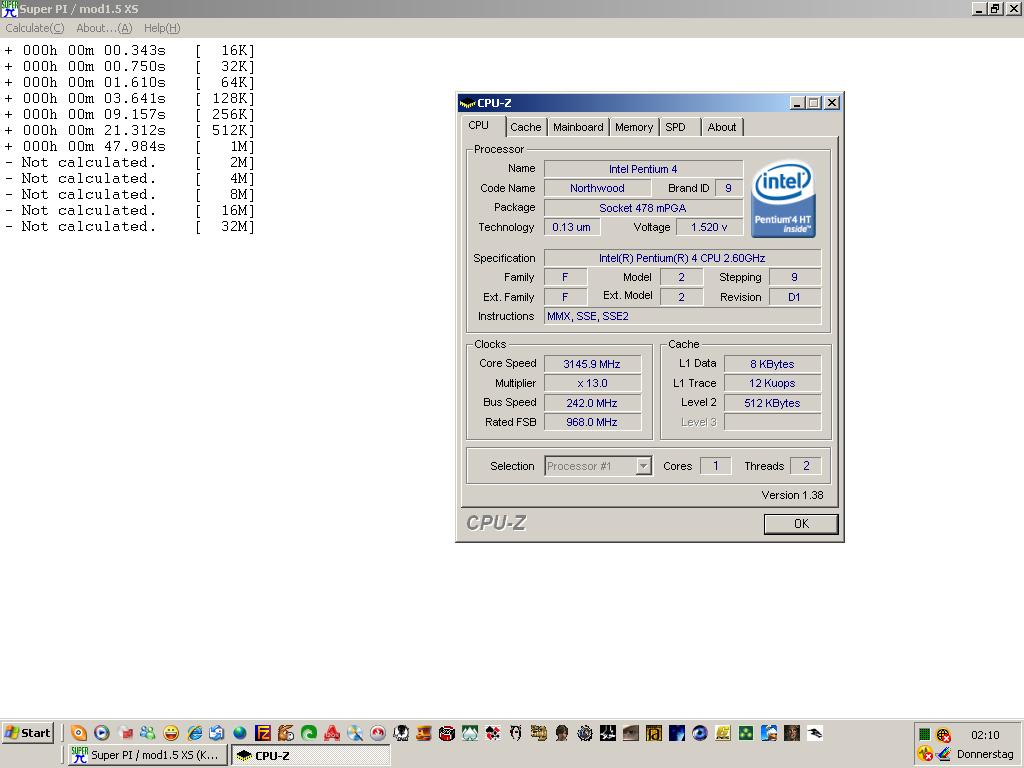Open the red letter A quick launch icon
This screenshot has width=1024, height=768.
click(332, 733)
